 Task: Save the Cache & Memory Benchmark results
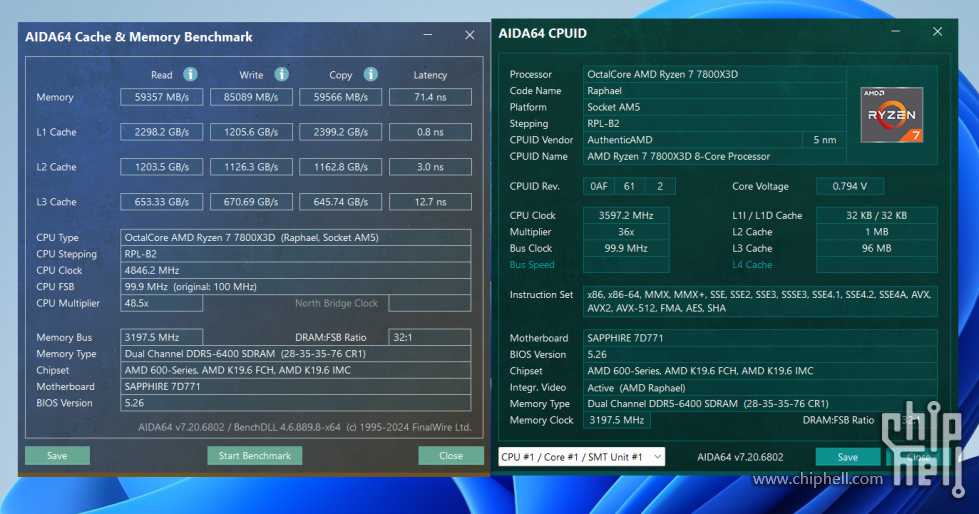tap(57, 455)
